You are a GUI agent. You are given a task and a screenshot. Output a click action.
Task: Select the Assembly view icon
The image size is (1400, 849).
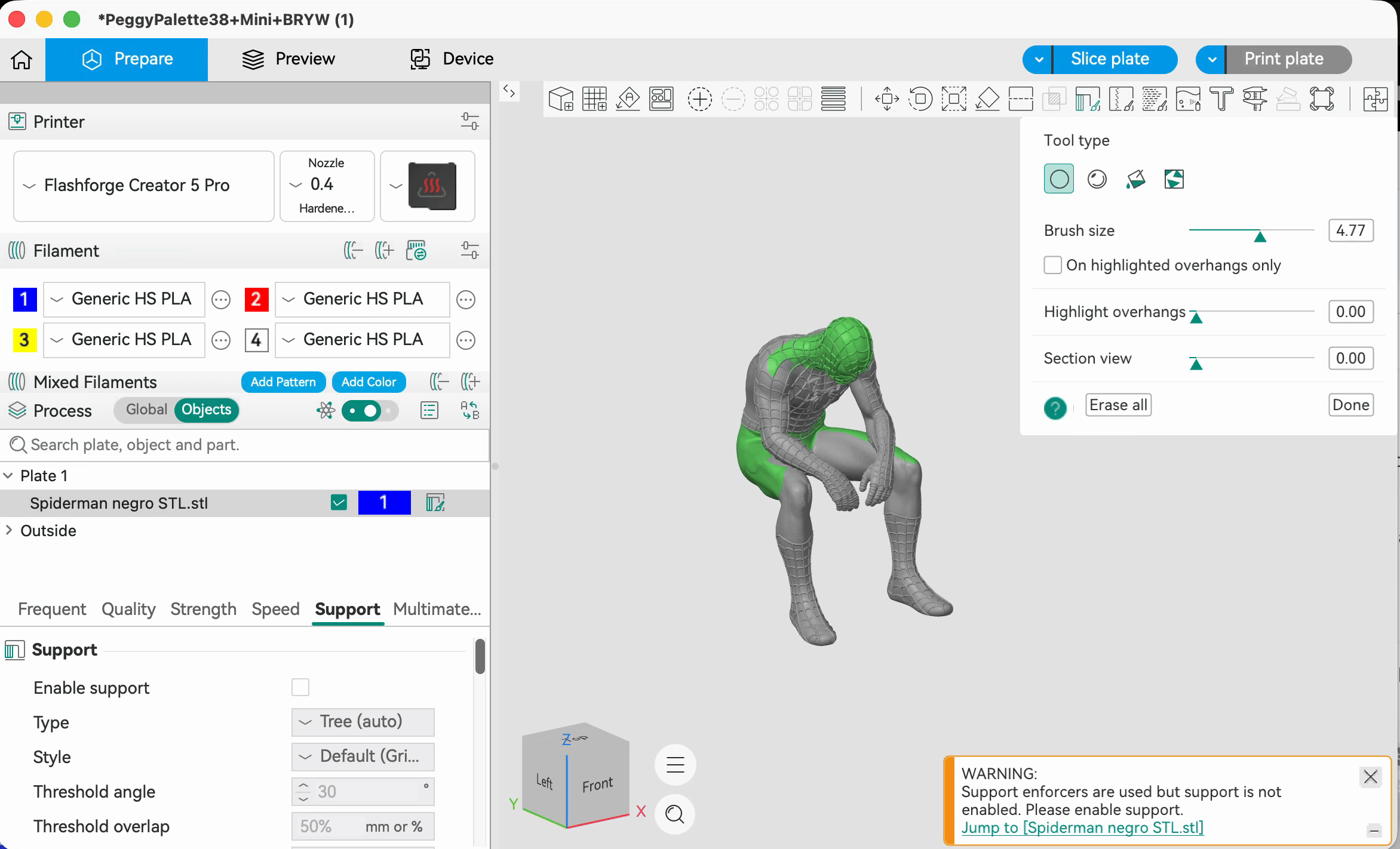pyautogui.click(x=1376, y=99)
